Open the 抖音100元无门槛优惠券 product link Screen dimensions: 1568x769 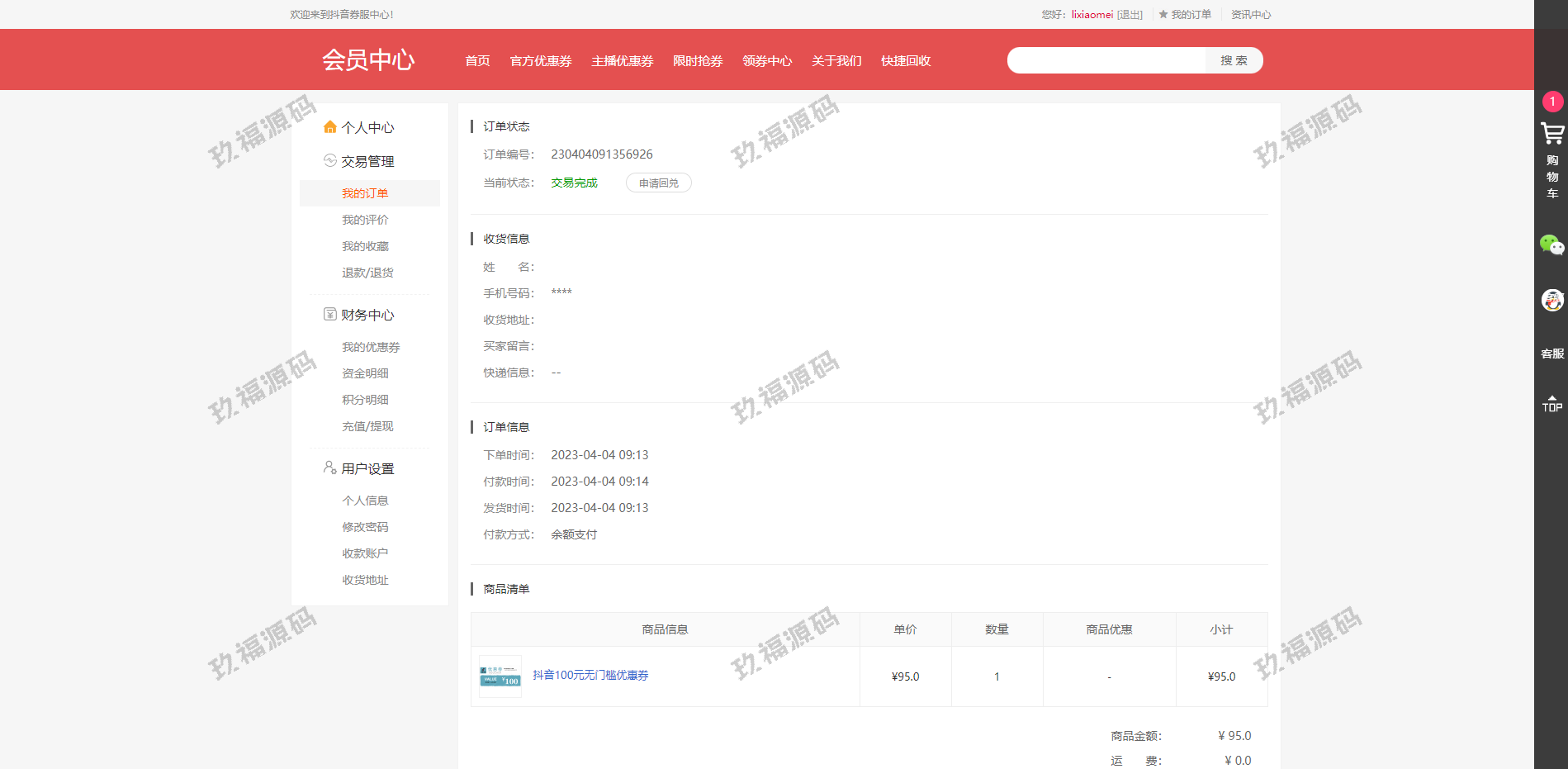coord(590,676)
